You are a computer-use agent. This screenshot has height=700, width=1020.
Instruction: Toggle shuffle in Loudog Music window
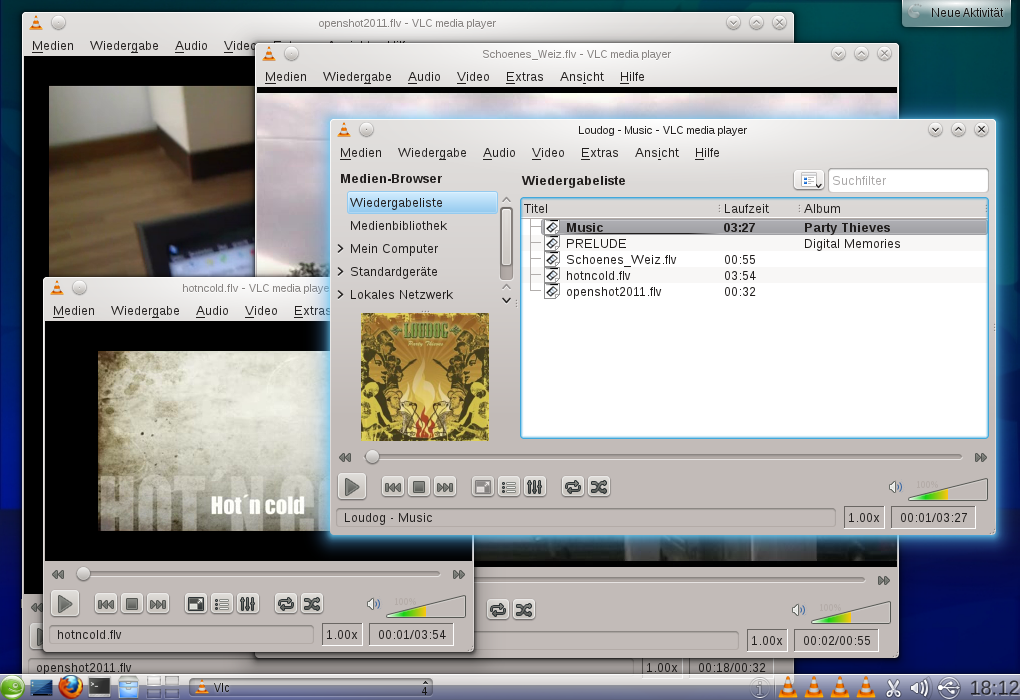tap(598, 487)
